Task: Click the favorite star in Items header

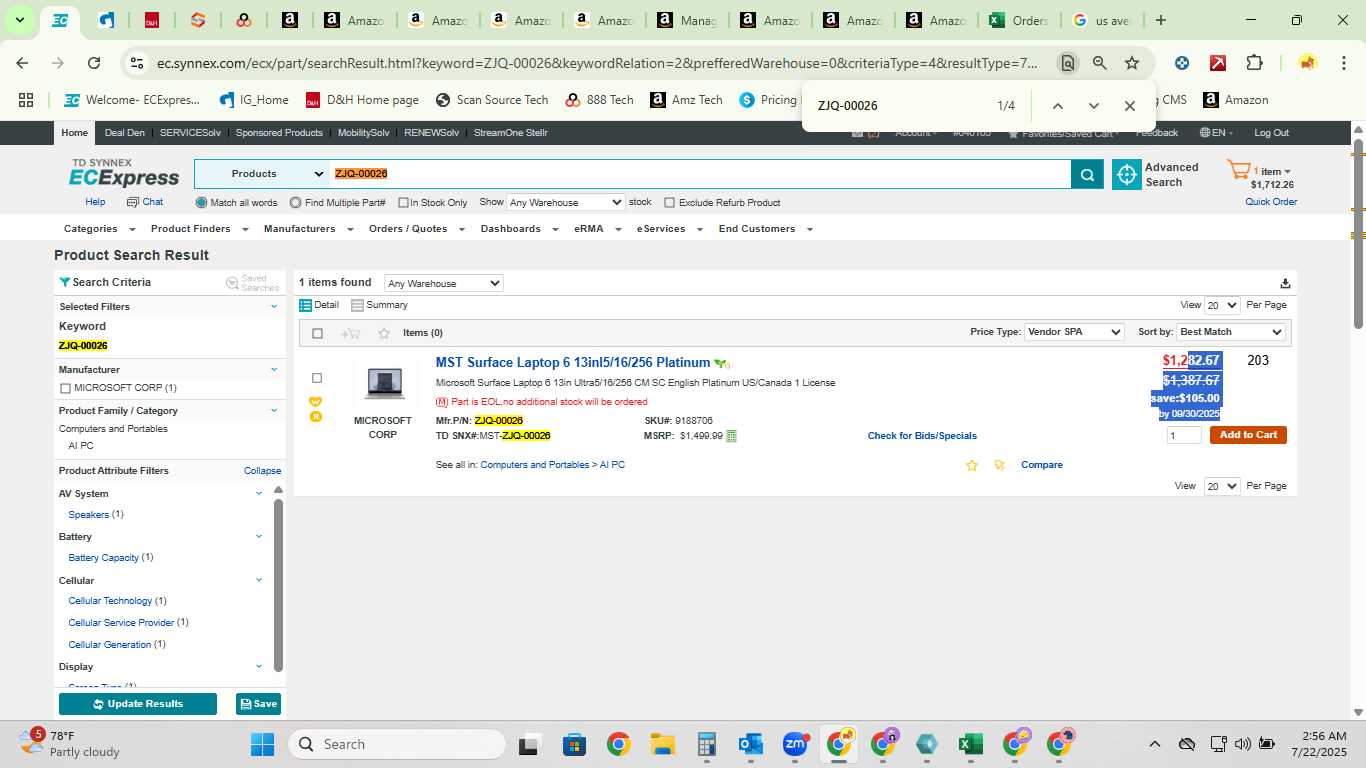Action: pos(384,333)
